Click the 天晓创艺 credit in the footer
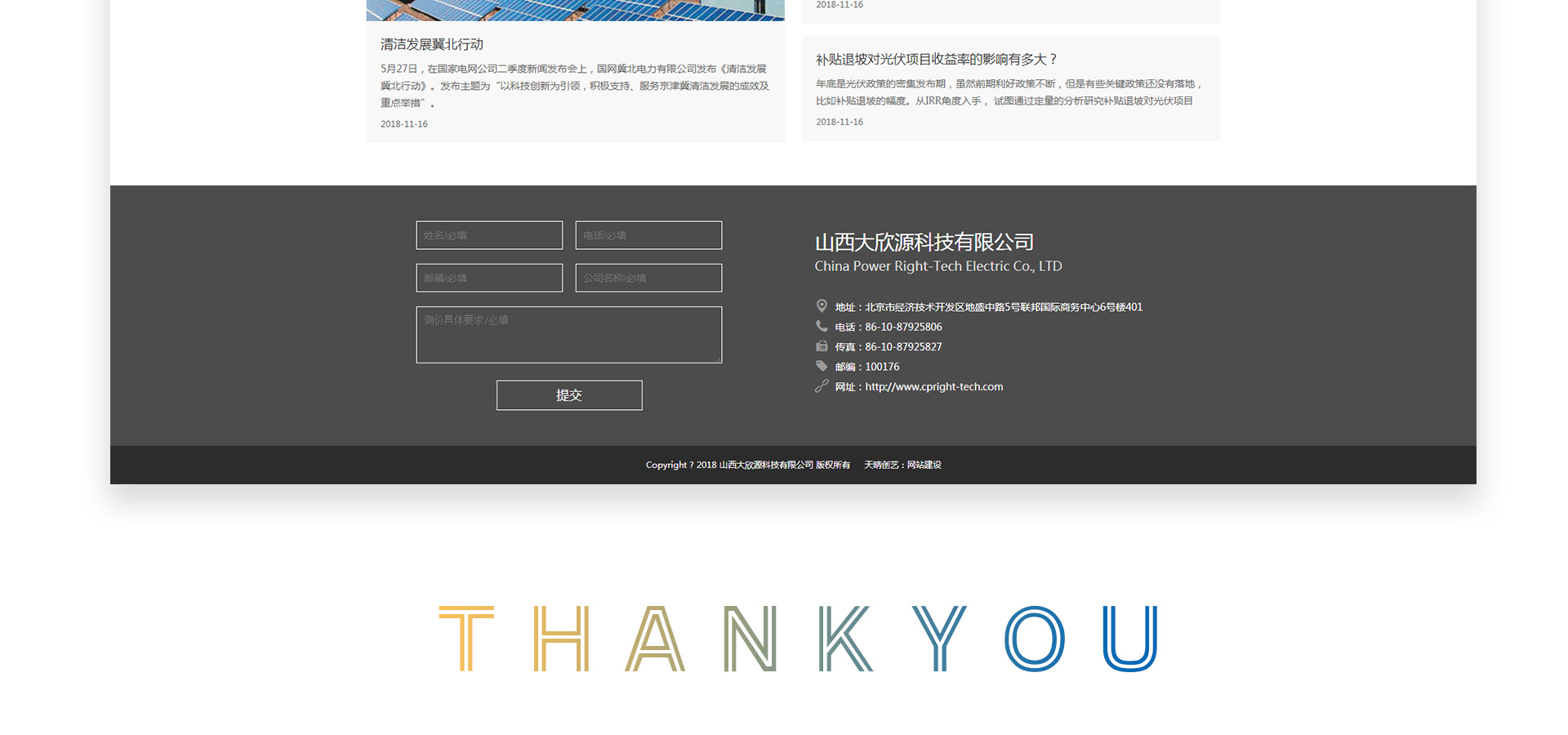This screenshot has width=1568, height=735. tap(880, 465)
